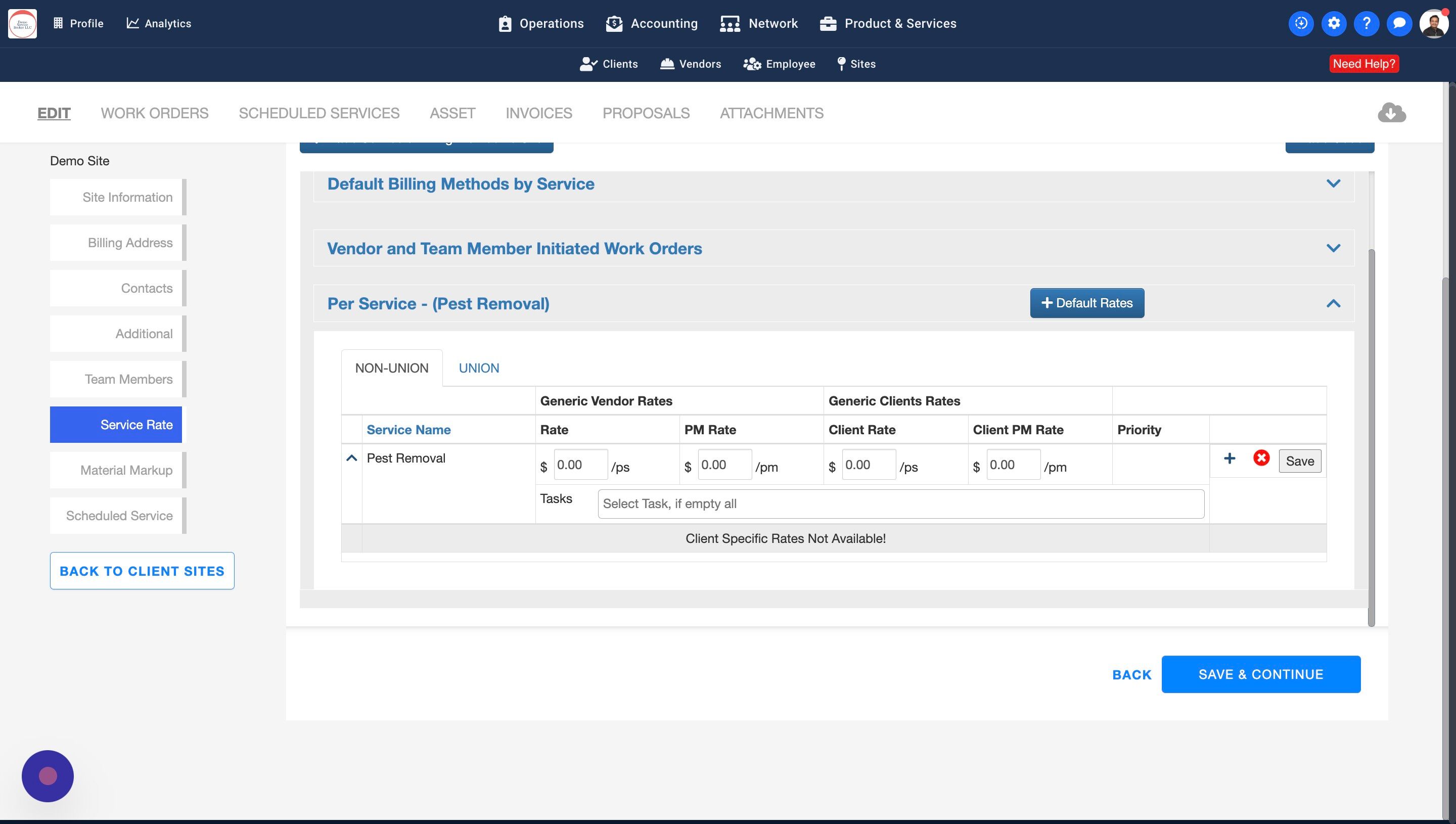Click the red delete rate icon
The image size is (1456, 824).
[x=1261, y=459]
